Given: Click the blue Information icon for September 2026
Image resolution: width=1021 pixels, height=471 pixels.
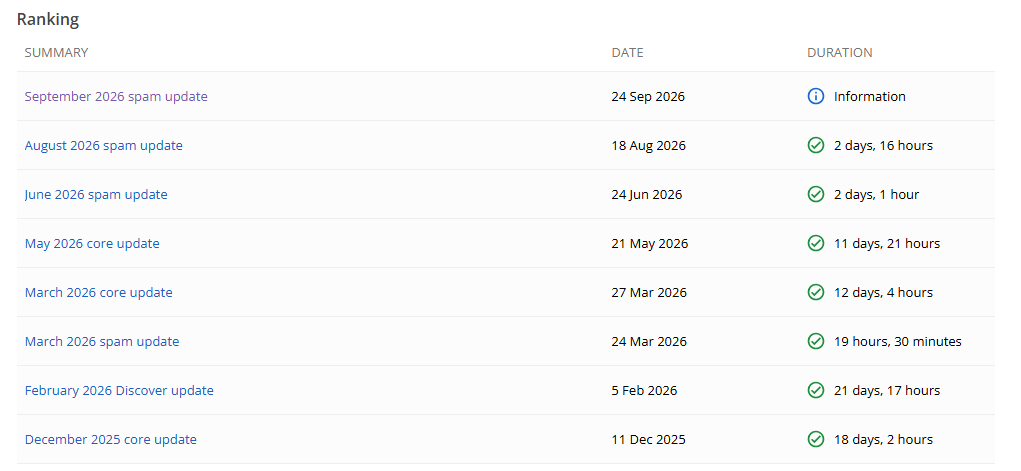Looking at the screenshot, I should coord(815,96).
